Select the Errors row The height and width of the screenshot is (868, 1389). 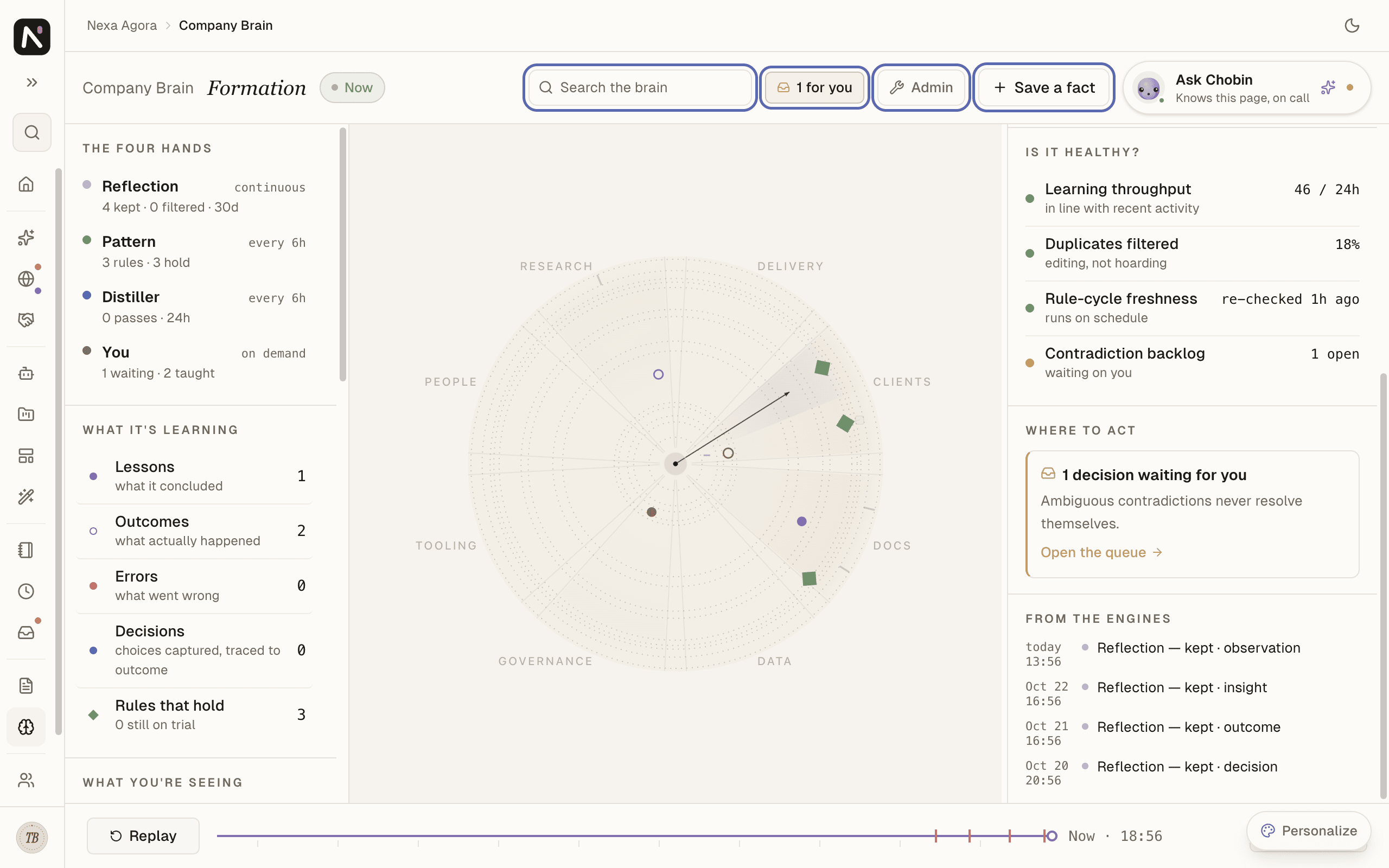195,585
